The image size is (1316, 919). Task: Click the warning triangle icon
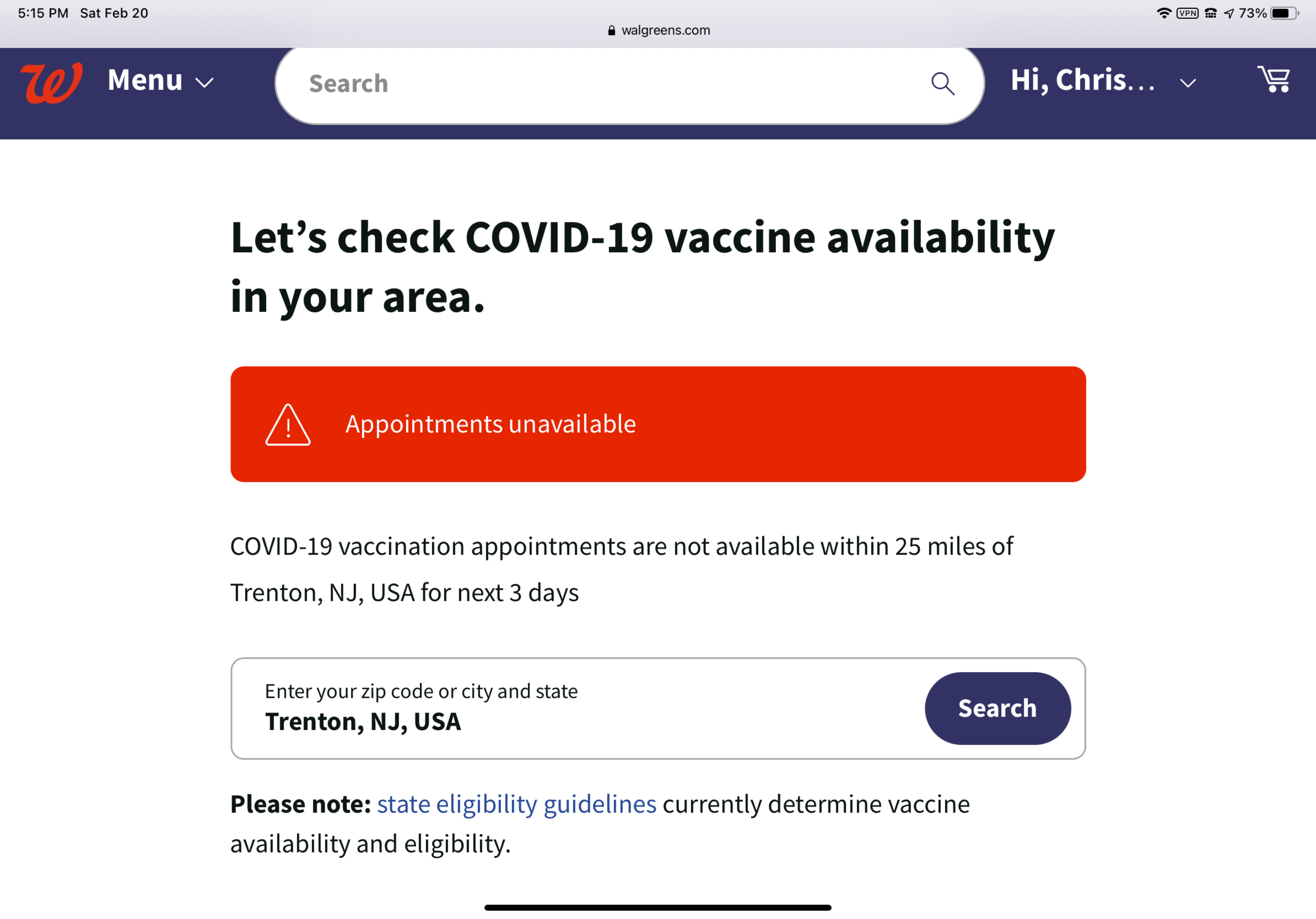click(288, 425)
